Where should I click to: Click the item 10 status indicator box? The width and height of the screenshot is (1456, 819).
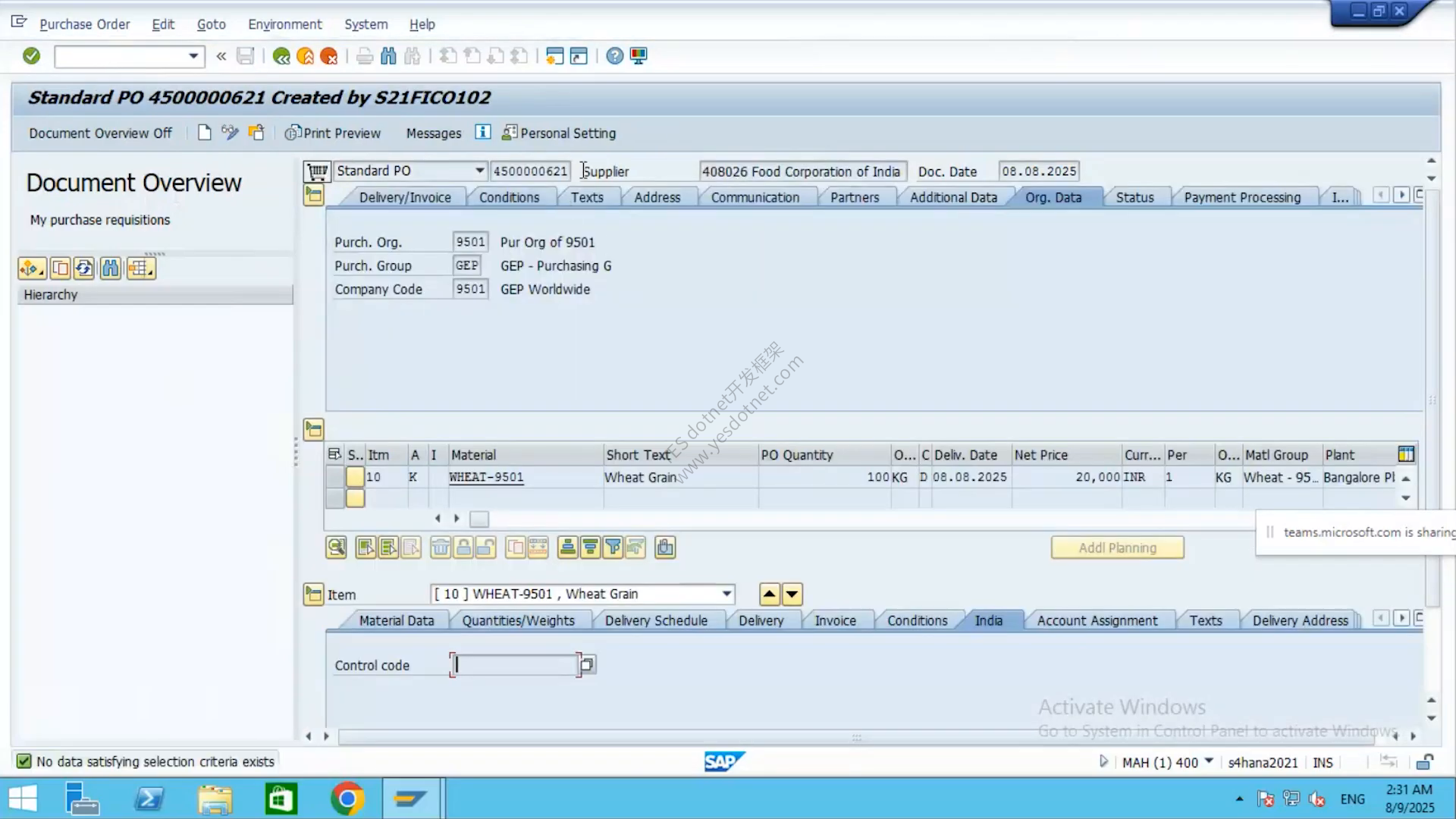[355, 477]
